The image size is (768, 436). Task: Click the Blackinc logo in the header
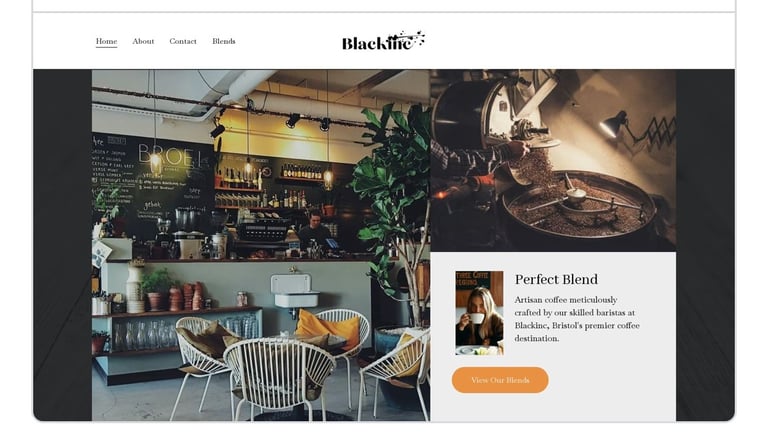click(x=383, y=41)
